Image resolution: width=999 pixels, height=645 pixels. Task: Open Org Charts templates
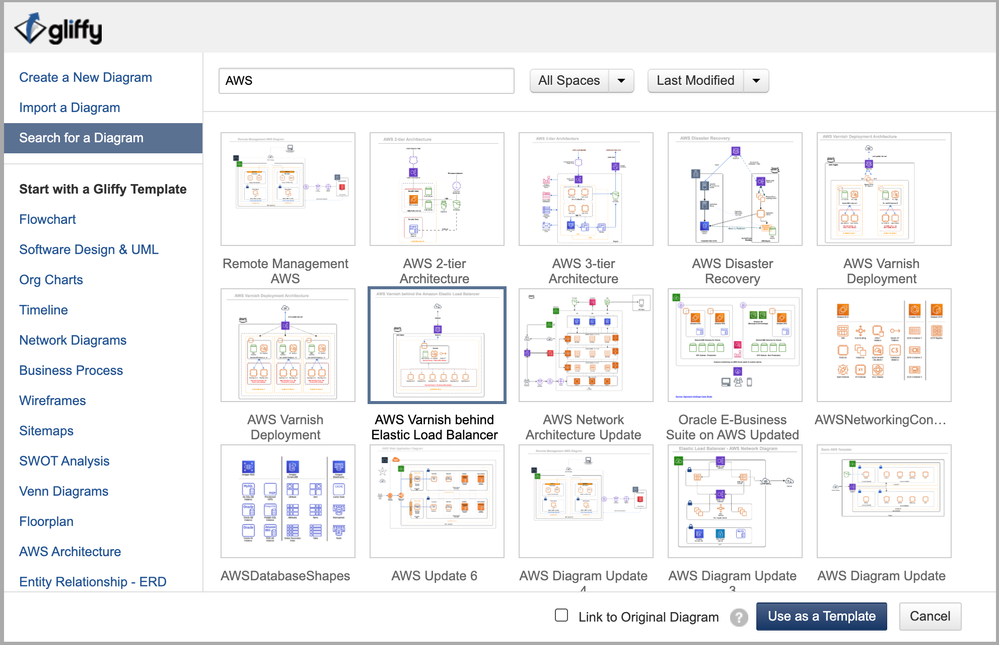click(51, 280)
